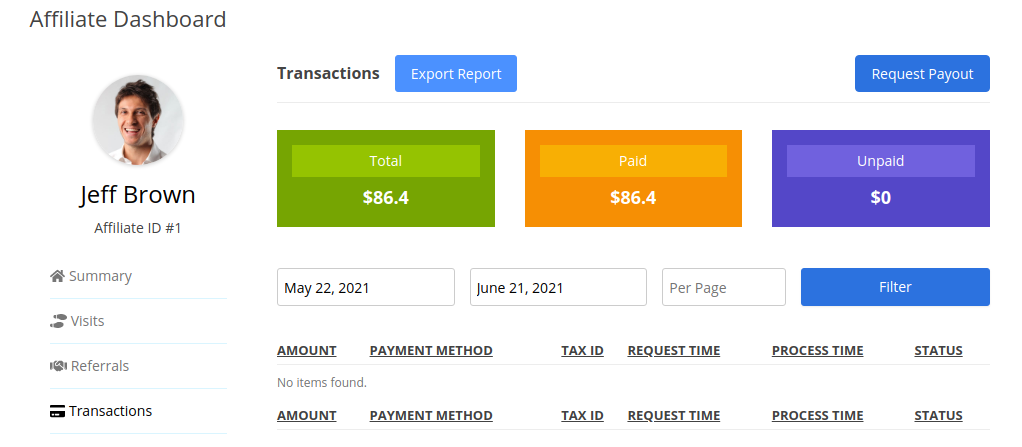Sort by top STATUS column header
Screen dimensions: 1022x447
[x=938, y=351]
